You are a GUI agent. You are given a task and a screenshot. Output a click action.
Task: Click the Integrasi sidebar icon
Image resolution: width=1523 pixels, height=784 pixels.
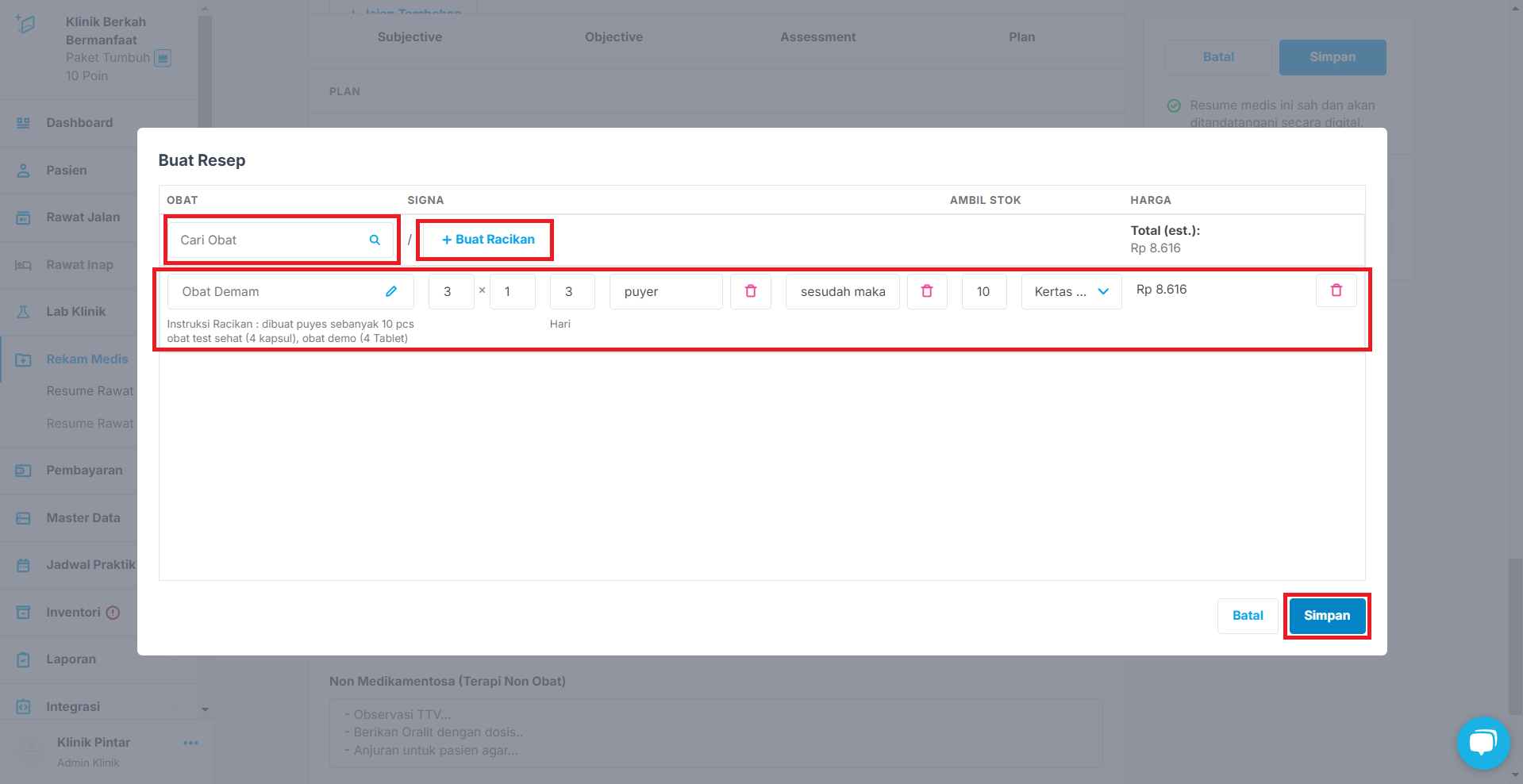click(x=23, y=707)
